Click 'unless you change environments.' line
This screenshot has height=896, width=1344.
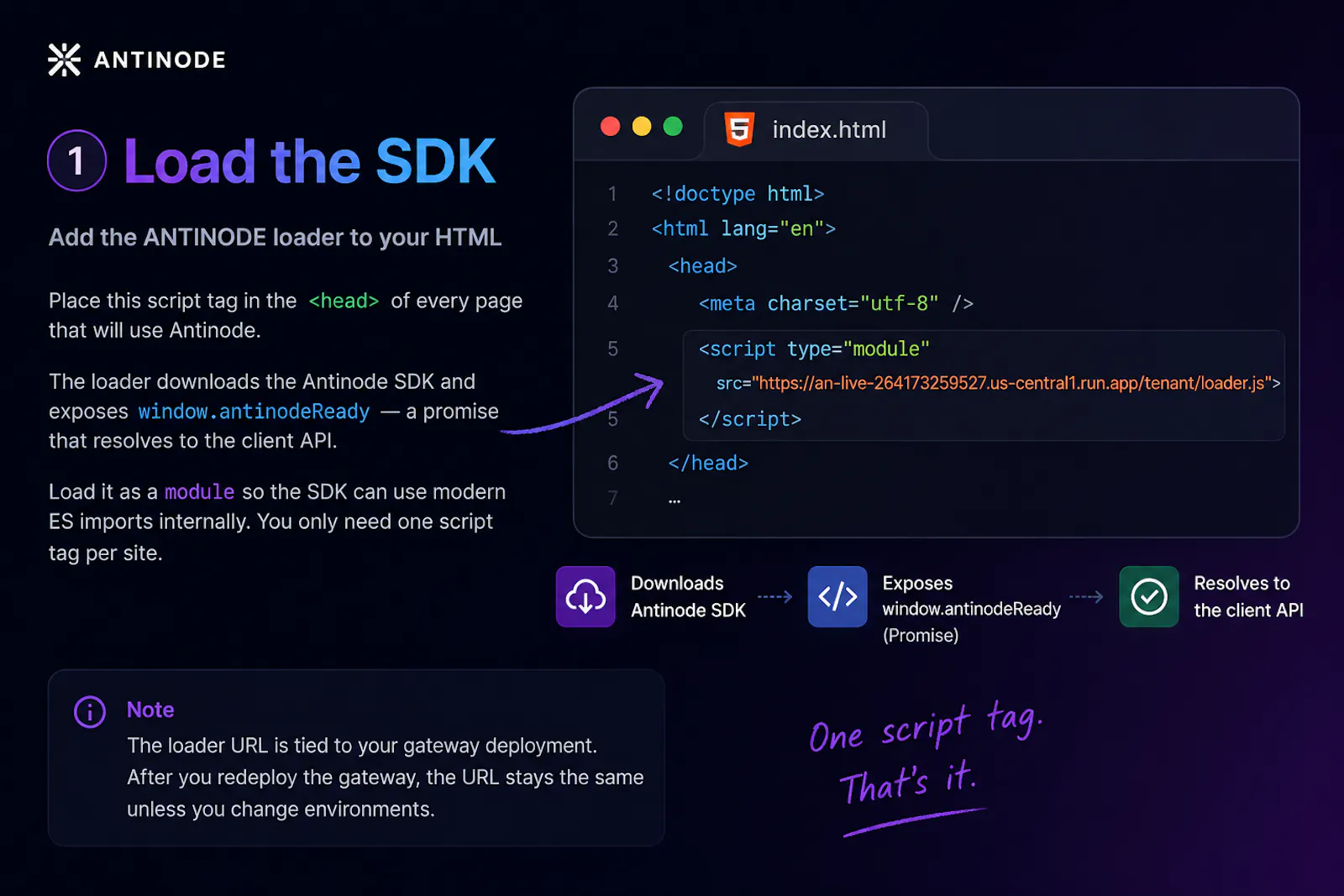[x=281, y=810]
